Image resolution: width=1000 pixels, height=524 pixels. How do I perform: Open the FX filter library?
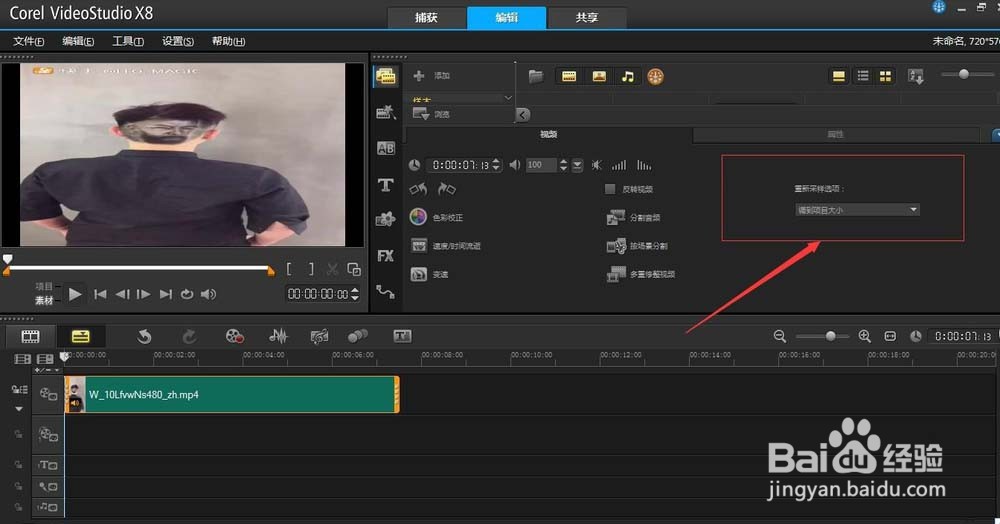pos(385,256)
